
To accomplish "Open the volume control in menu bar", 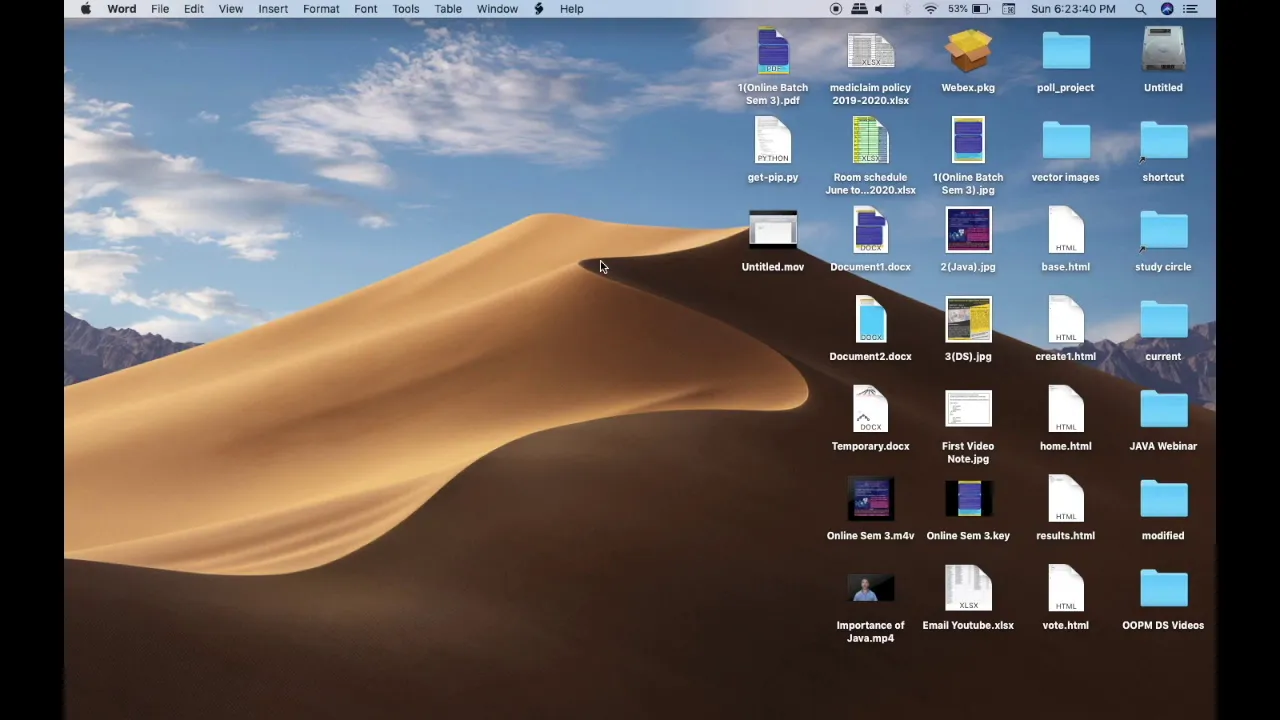I will coord(879,9).
